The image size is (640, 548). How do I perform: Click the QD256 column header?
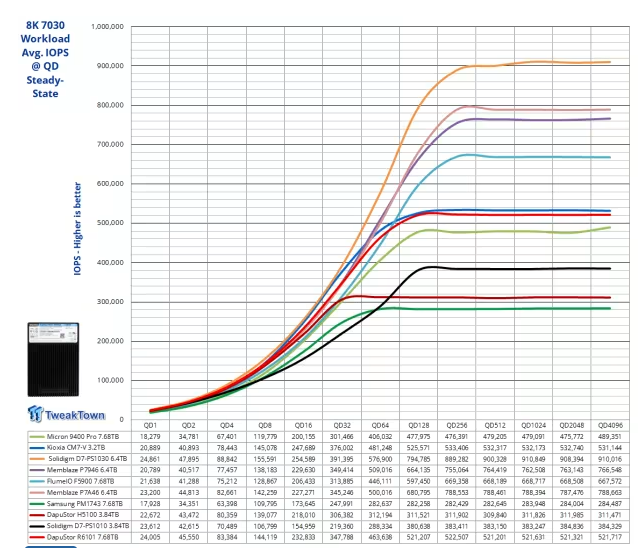(x=457, y=426)
